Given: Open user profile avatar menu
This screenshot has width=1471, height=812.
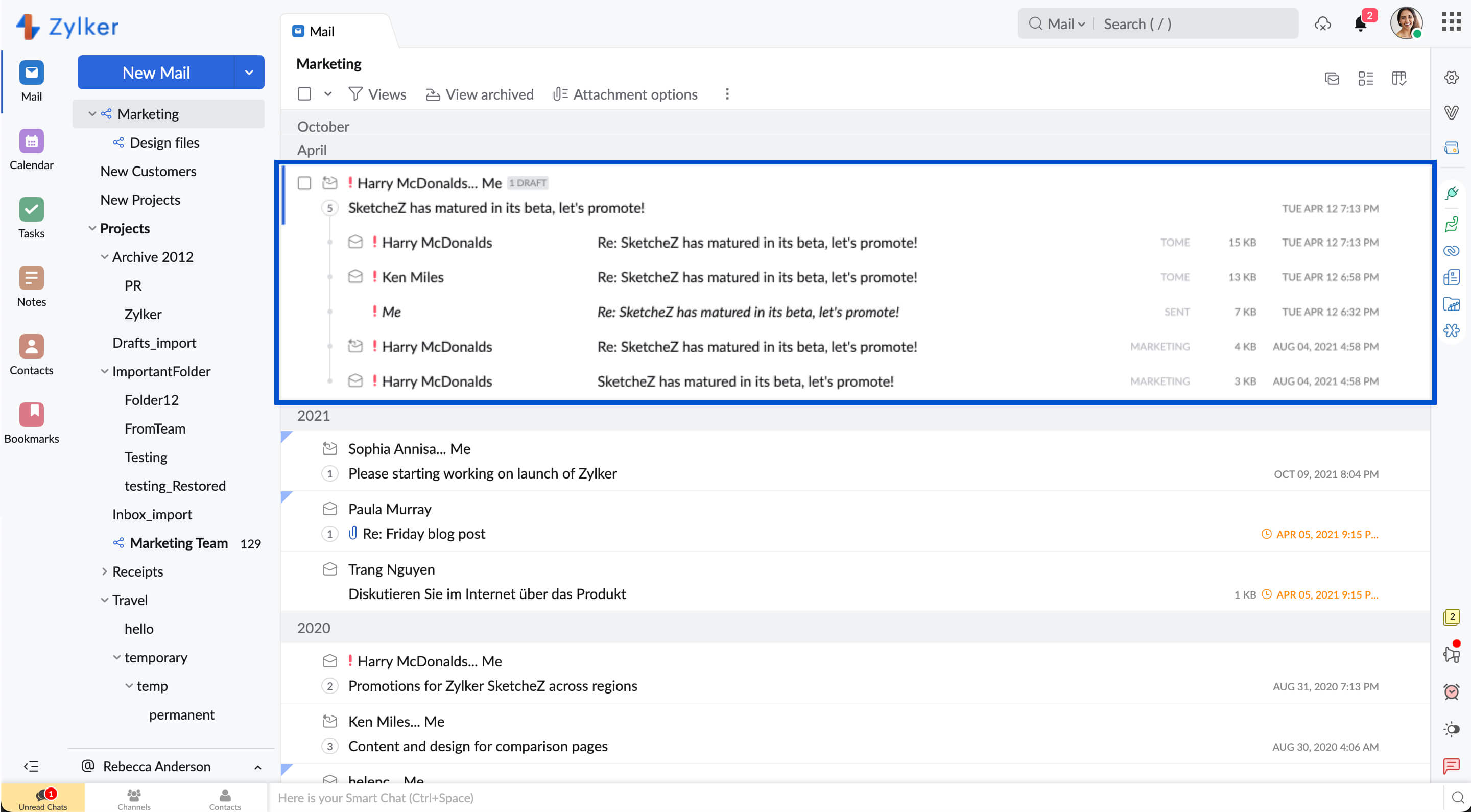Looking at the screenshot, I should click(x=1406, y=23).
